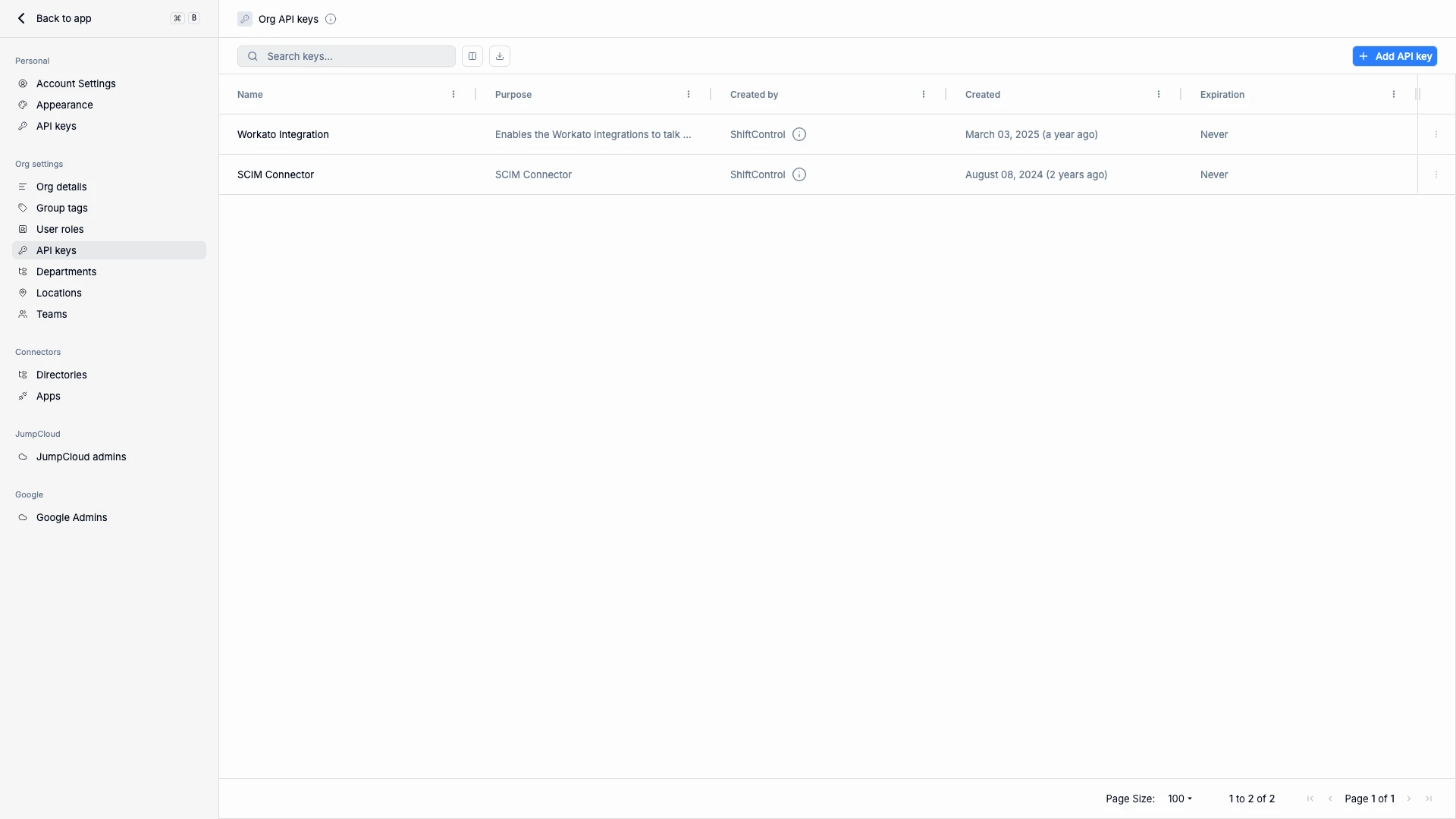The image size is (1456, 819).
Task: Click info icon next to Org API keys title
Action: tap(331, 19)
